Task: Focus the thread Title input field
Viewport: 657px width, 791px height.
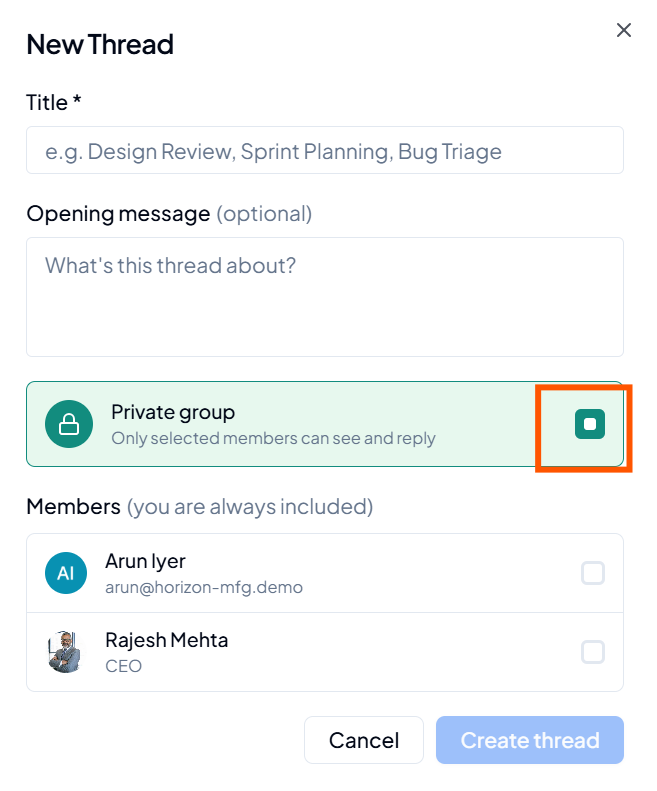Action: tap(325, 150)
